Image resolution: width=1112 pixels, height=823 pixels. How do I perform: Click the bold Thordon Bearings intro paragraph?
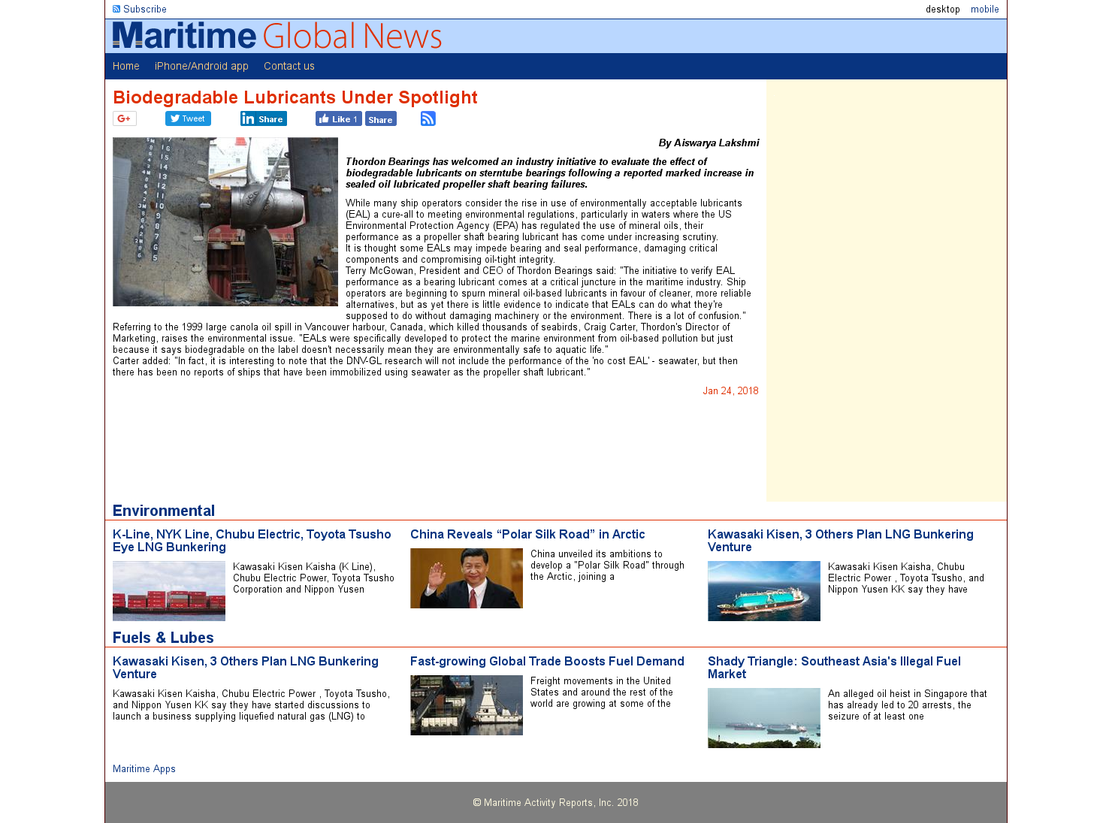coord(550,173)
